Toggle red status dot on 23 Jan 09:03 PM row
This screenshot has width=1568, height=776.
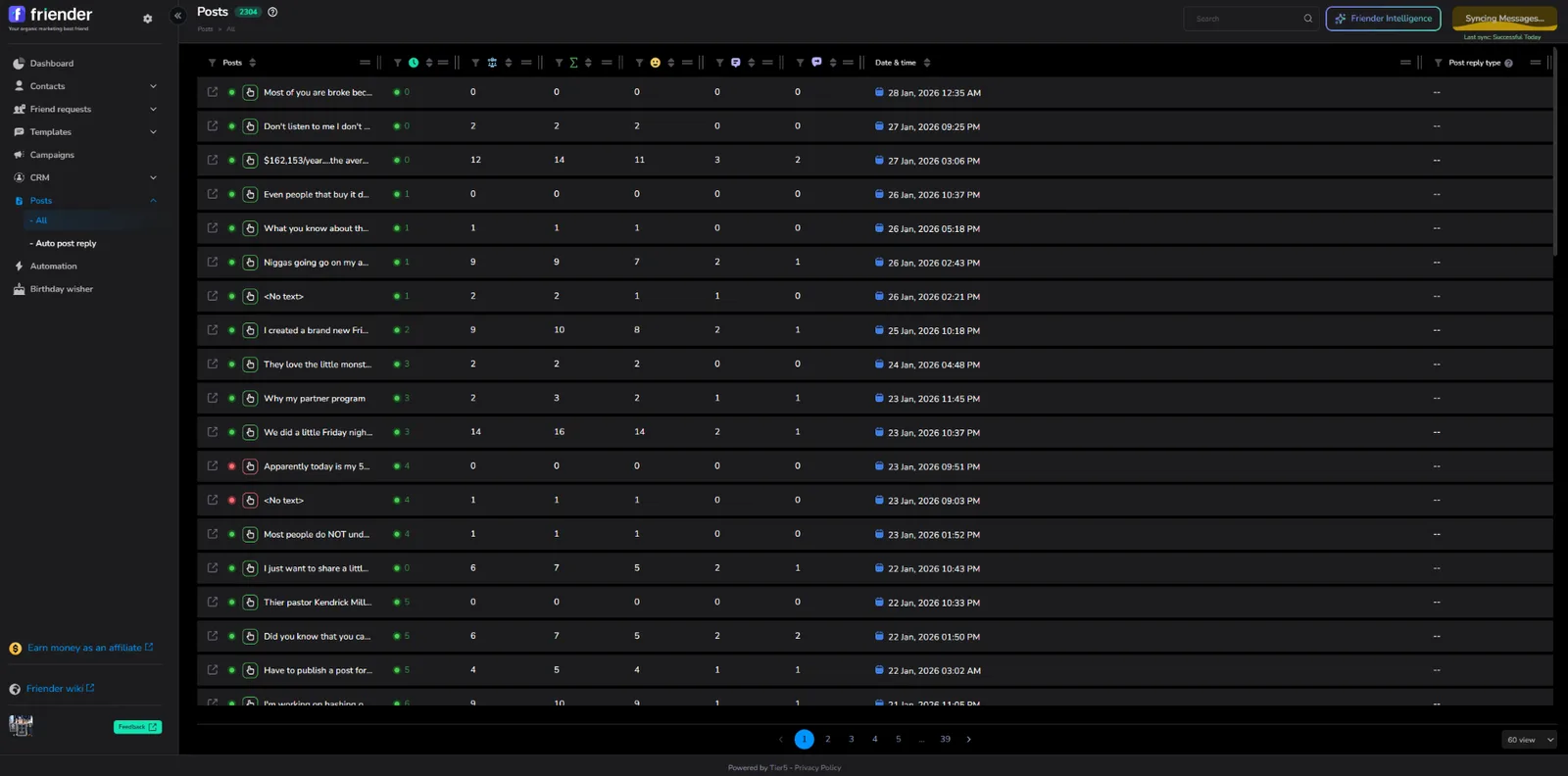click(x=232, y=500)
